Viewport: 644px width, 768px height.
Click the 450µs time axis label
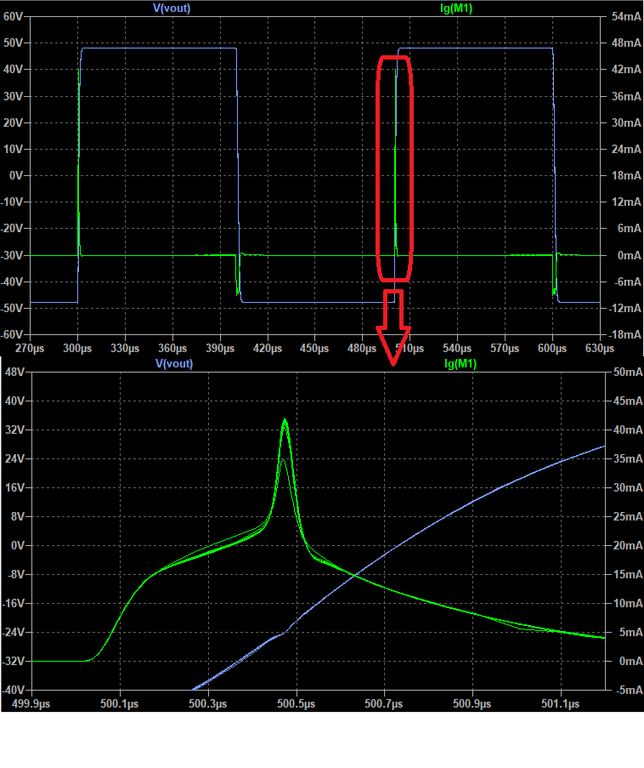[315, 348]
